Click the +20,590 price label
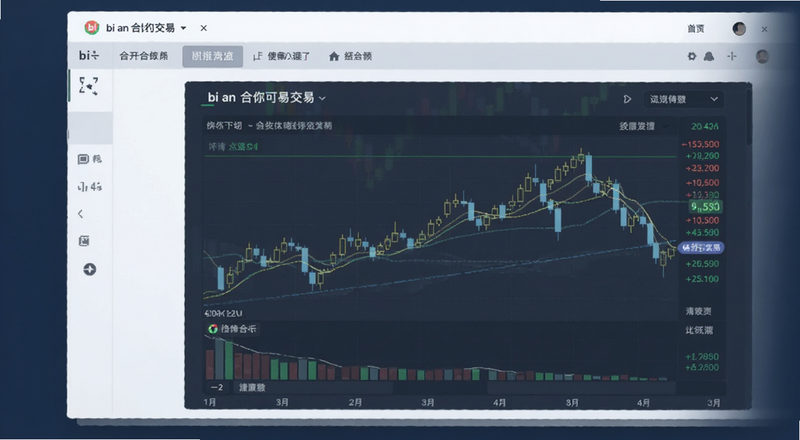Screen dimensions: 800x440 [703, 264]
